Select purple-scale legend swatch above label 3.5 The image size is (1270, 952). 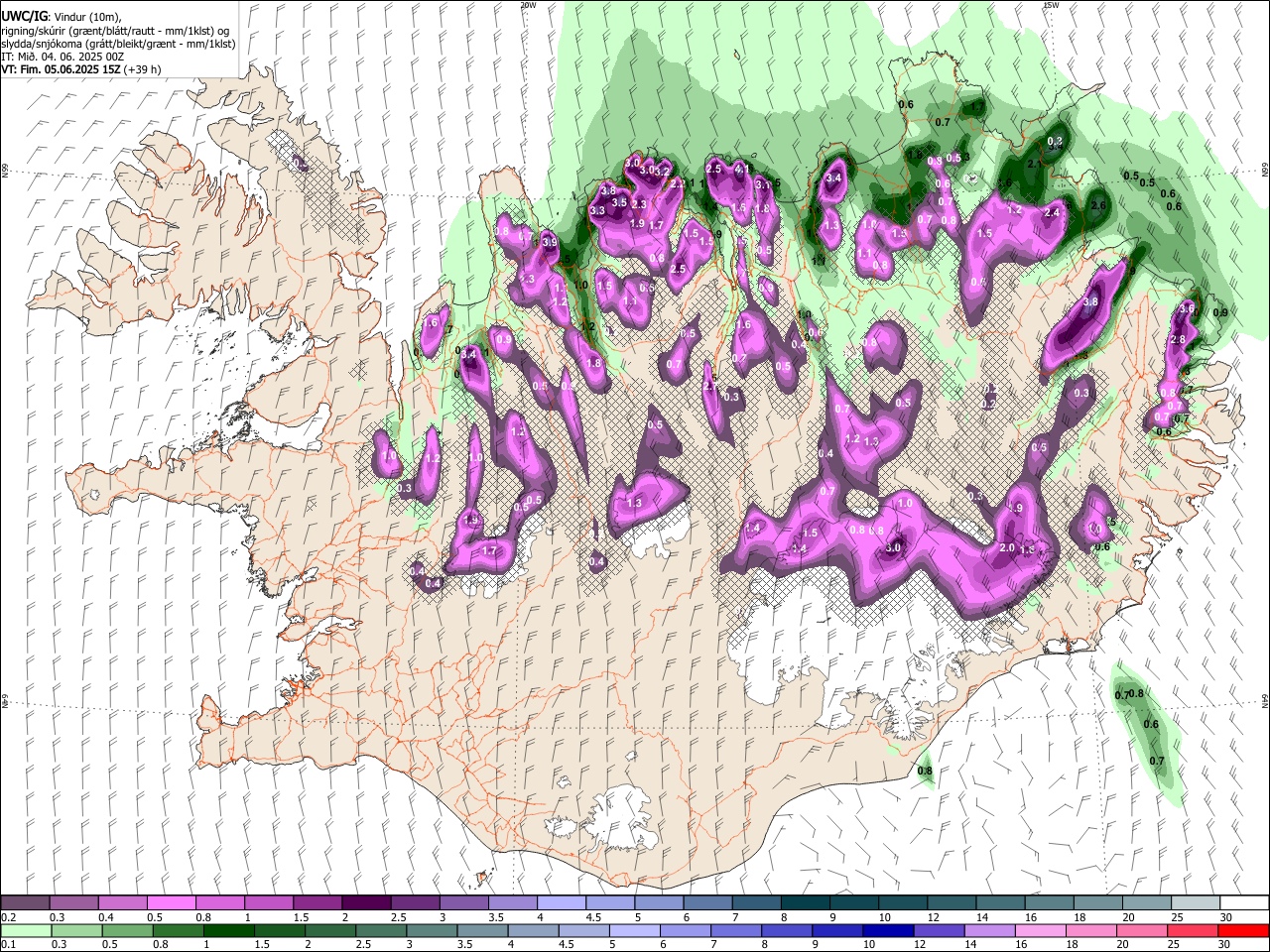tap(512, 903)
